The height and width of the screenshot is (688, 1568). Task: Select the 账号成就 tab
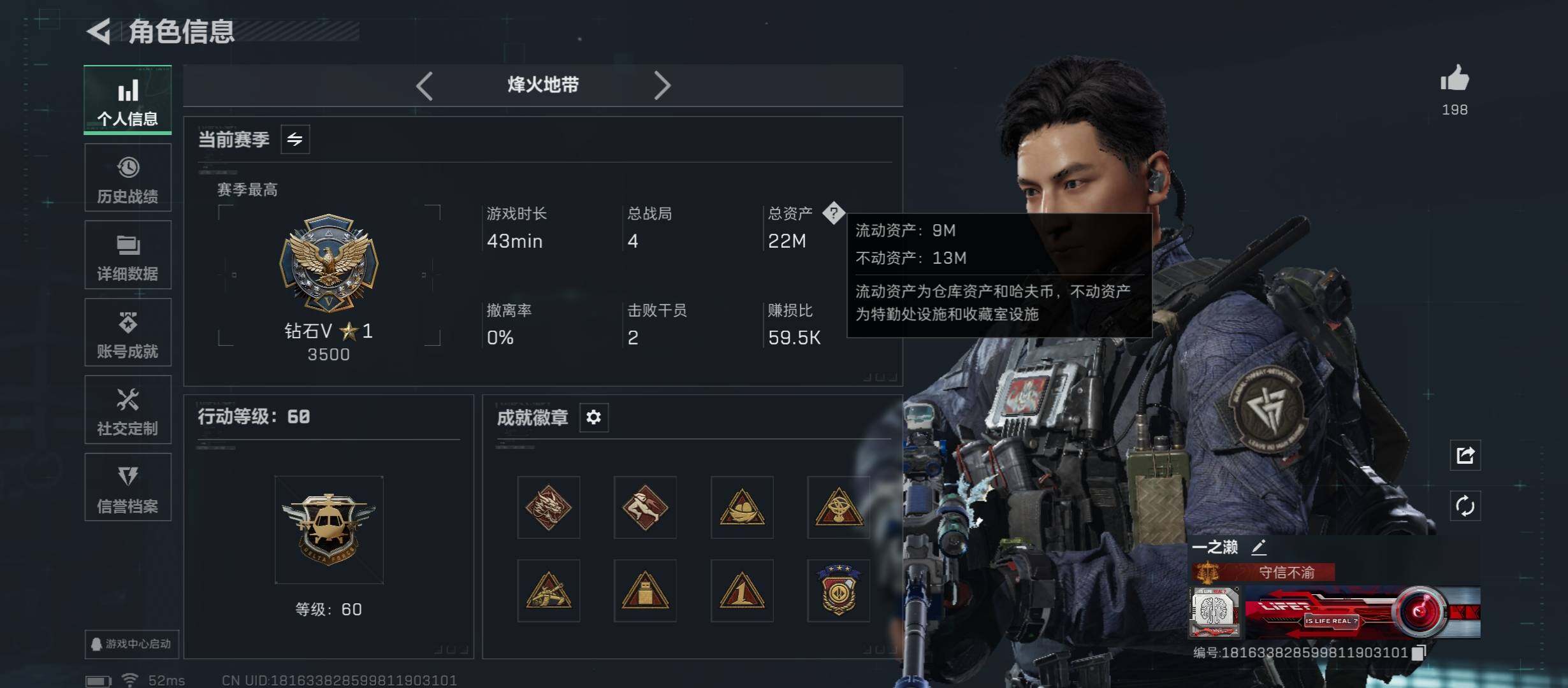click(127, 333)
